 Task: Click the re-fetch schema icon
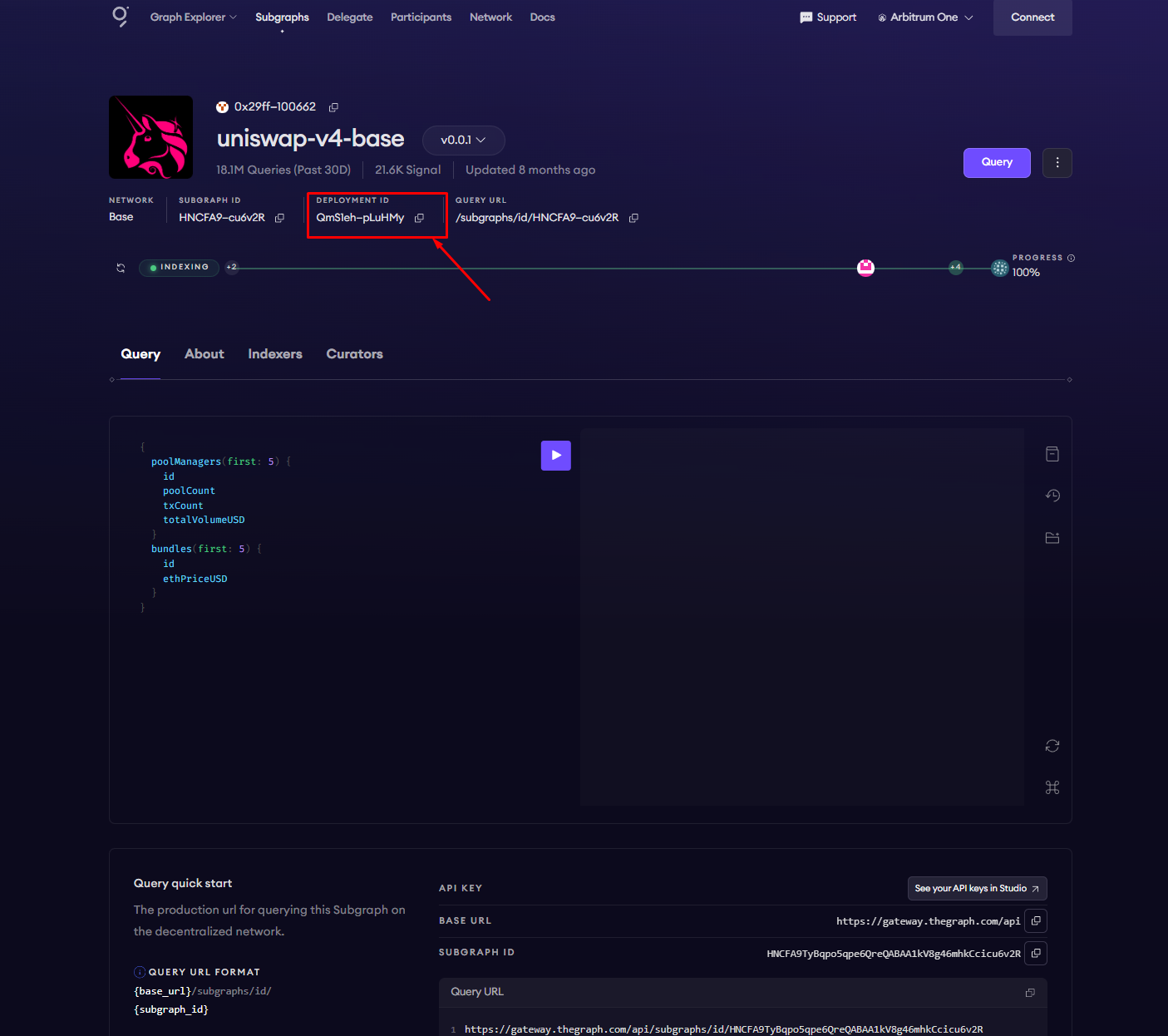(x=1052, y=746)
